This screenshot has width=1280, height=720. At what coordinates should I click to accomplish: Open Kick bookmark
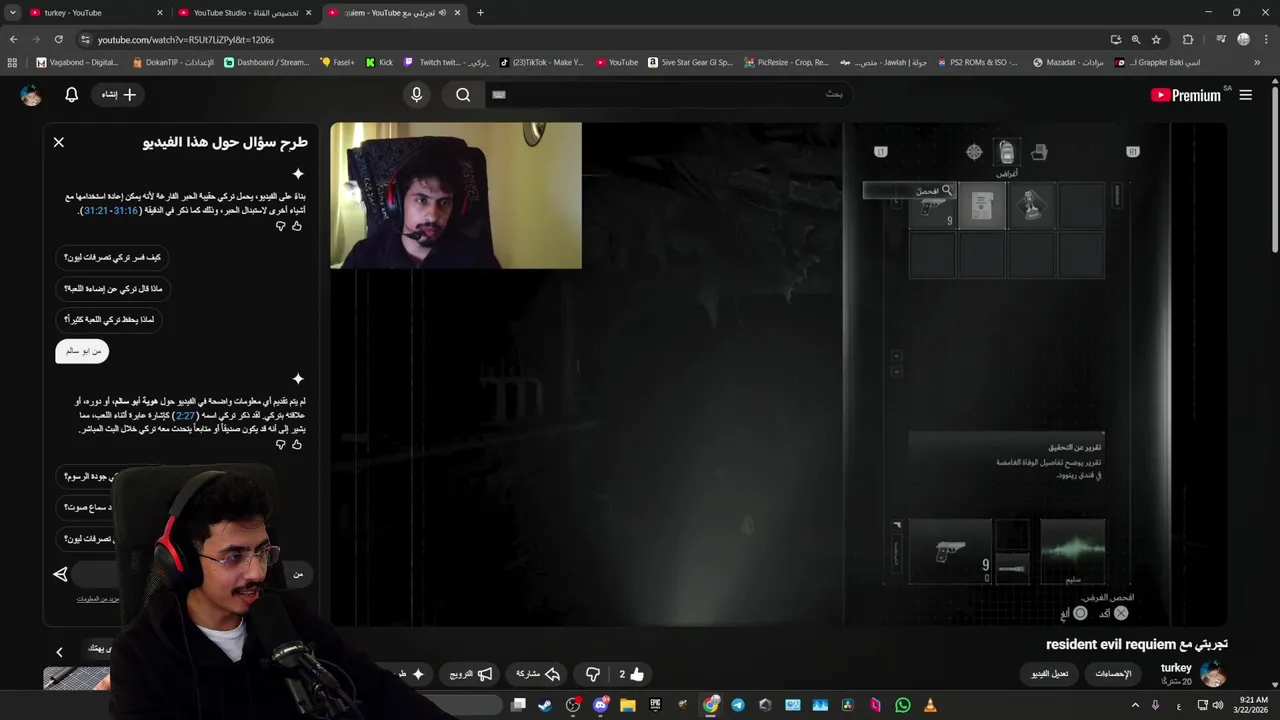[x=379, y=62]
